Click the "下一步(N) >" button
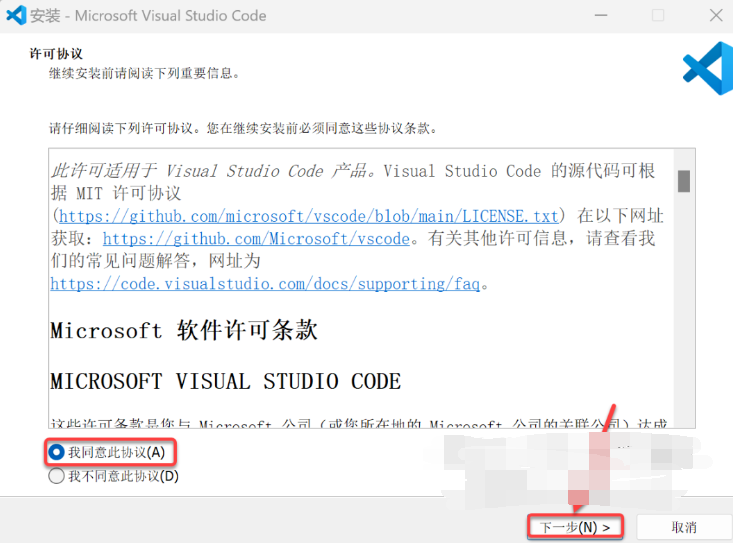This screenshot has width=733, height=543. coord(575,527)
